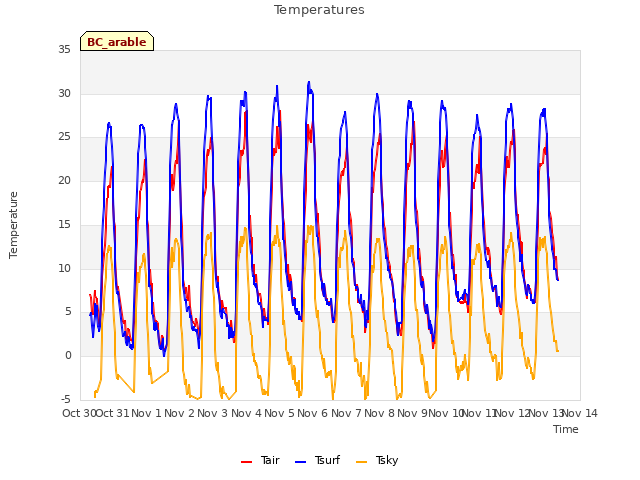Viewport: 640px width, 480px height.
Task: Click the red Tair legend swatch
Action: pyautogui.click(x=247, y=462)
